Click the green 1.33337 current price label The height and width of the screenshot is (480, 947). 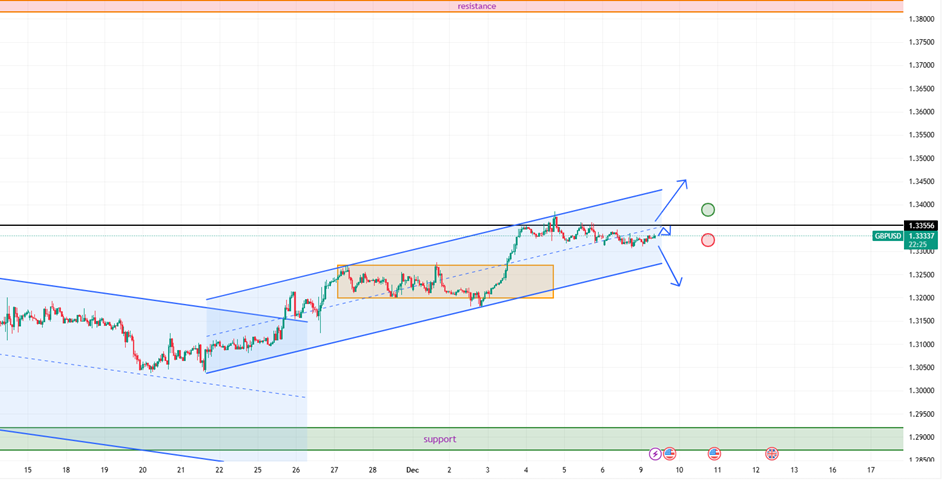[921, 236]
